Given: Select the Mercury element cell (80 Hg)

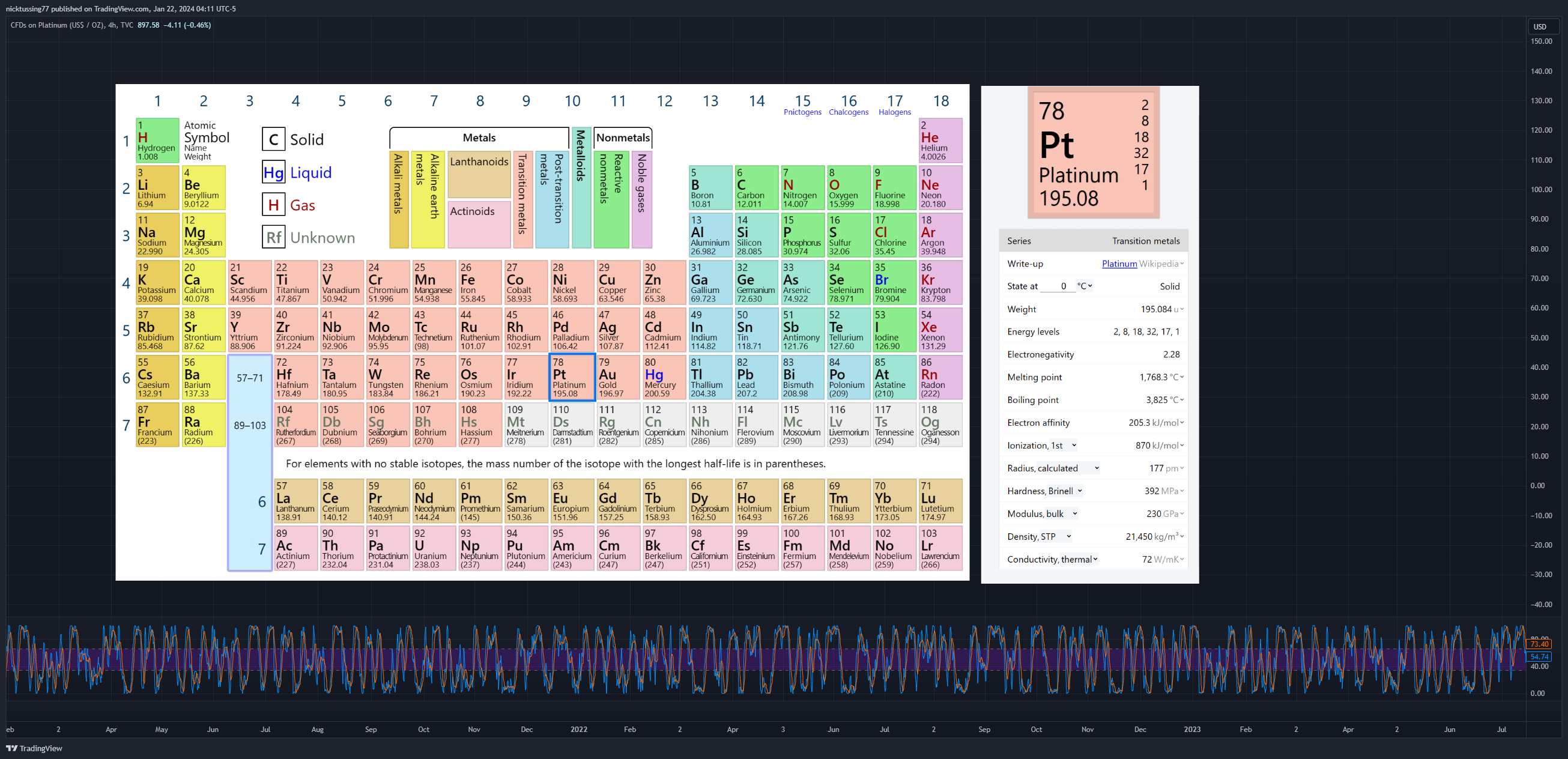Looking at the screenshot, I should coord(664,377).
